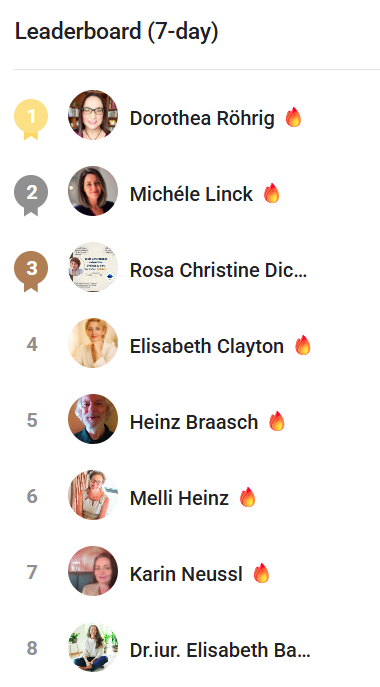
Task: Click the Melli Heinz name link
Action: pos(179,498)
